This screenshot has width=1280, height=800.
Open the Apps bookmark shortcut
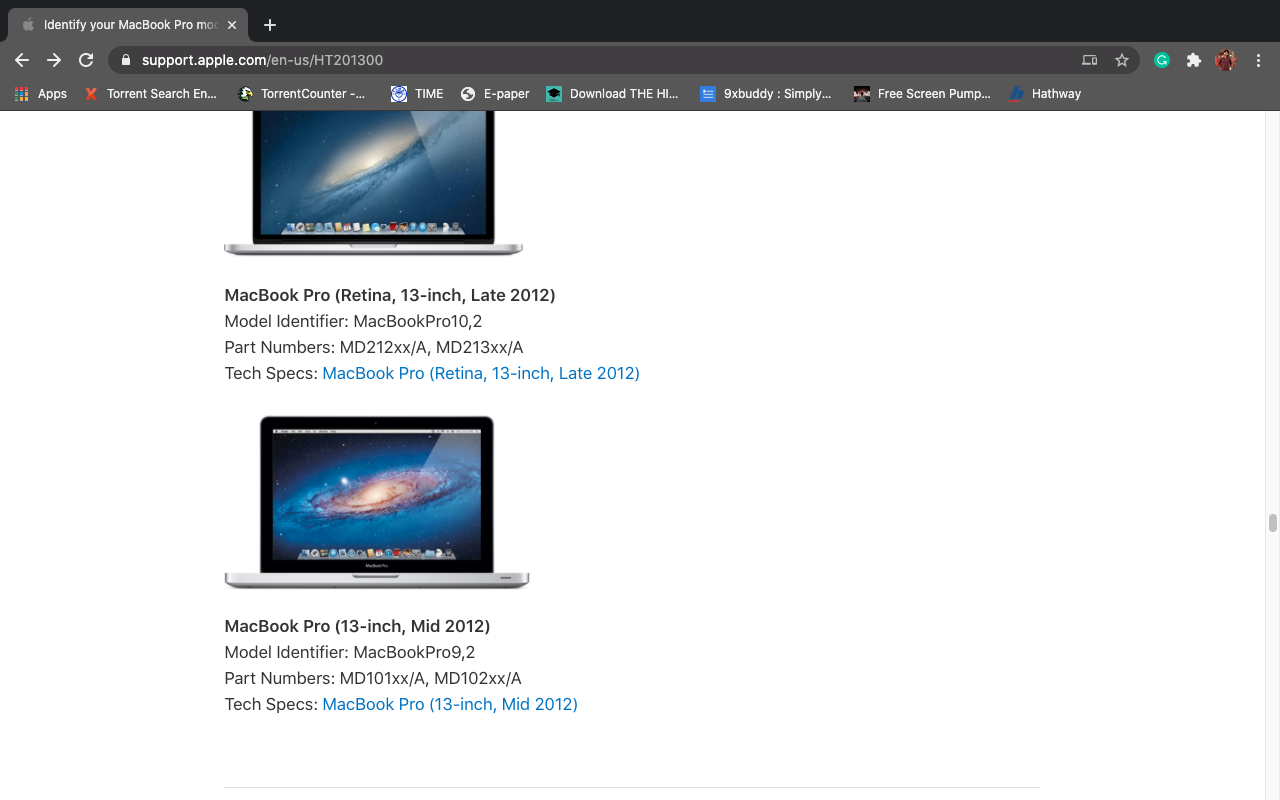(x=41, y=94)
